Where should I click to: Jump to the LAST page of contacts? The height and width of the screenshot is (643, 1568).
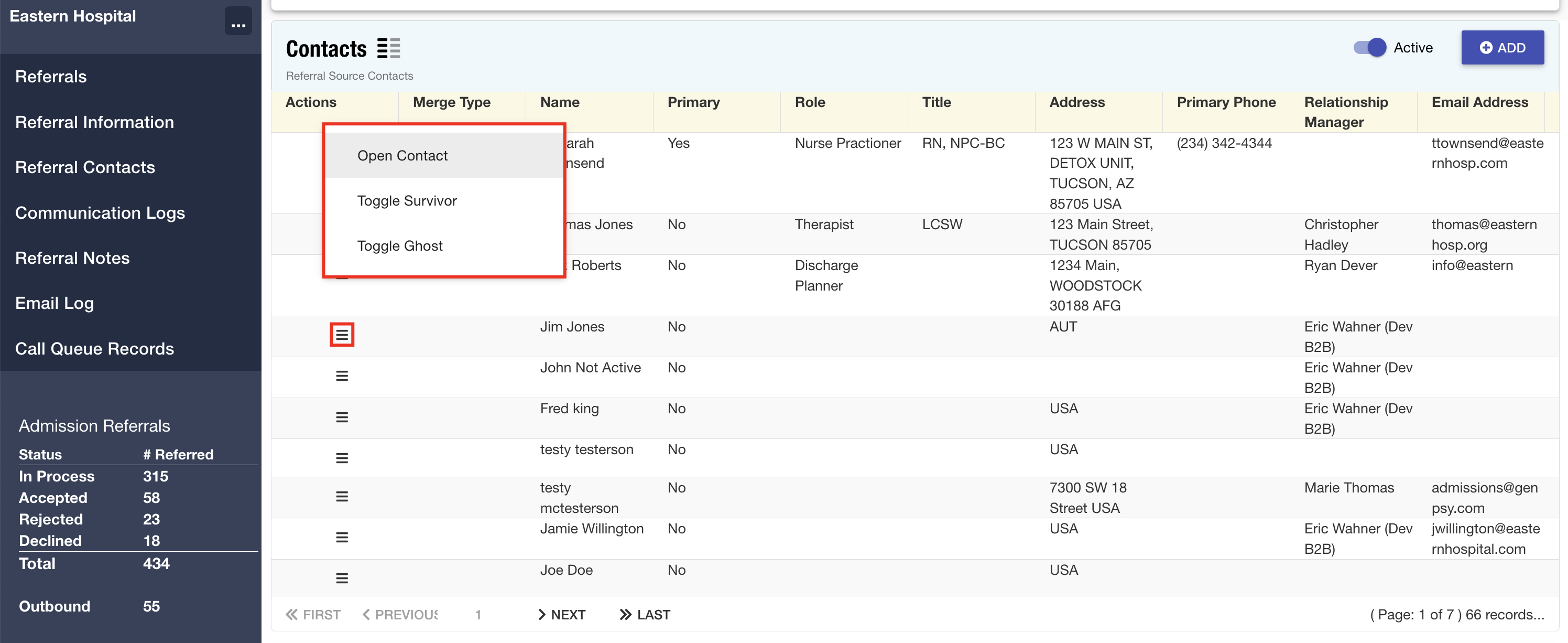pyautogui.click(x=645, y=615)
